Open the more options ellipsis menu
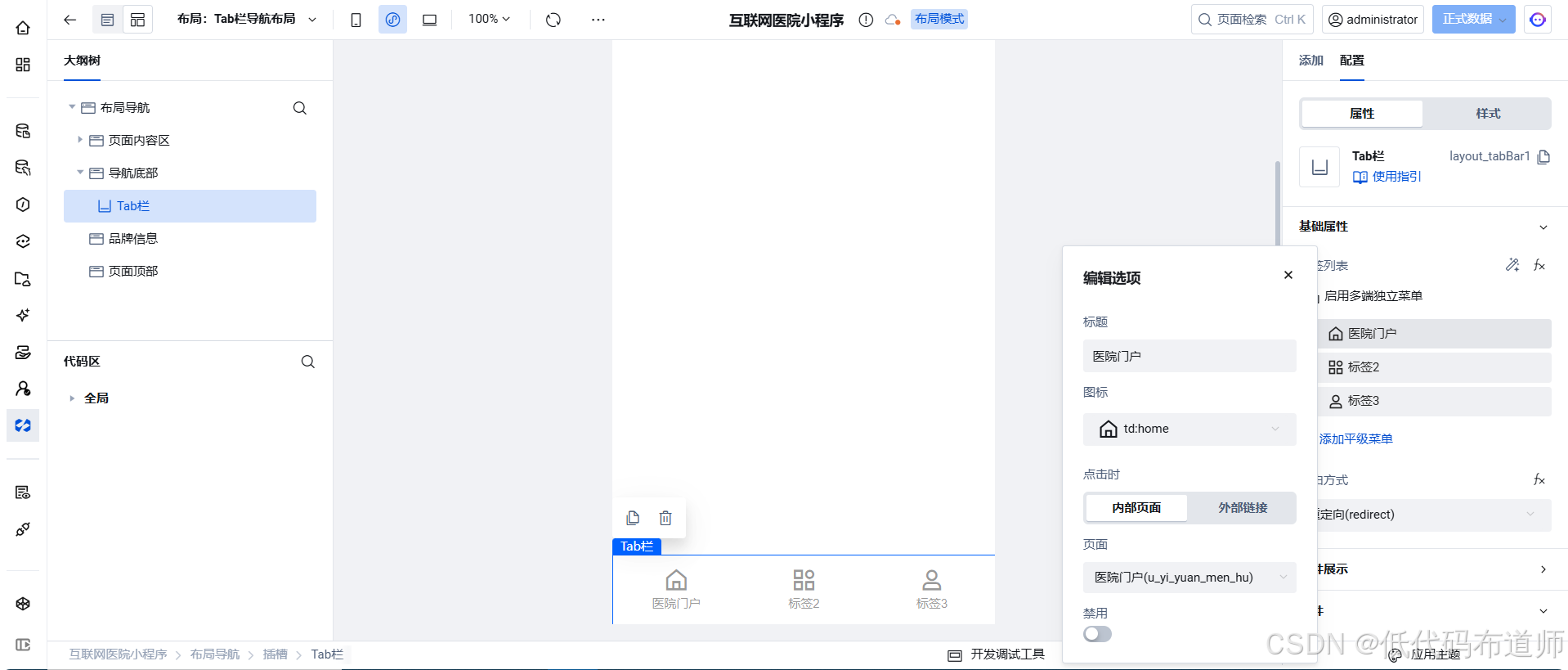The image size is (1568, 670). [598, 20]
